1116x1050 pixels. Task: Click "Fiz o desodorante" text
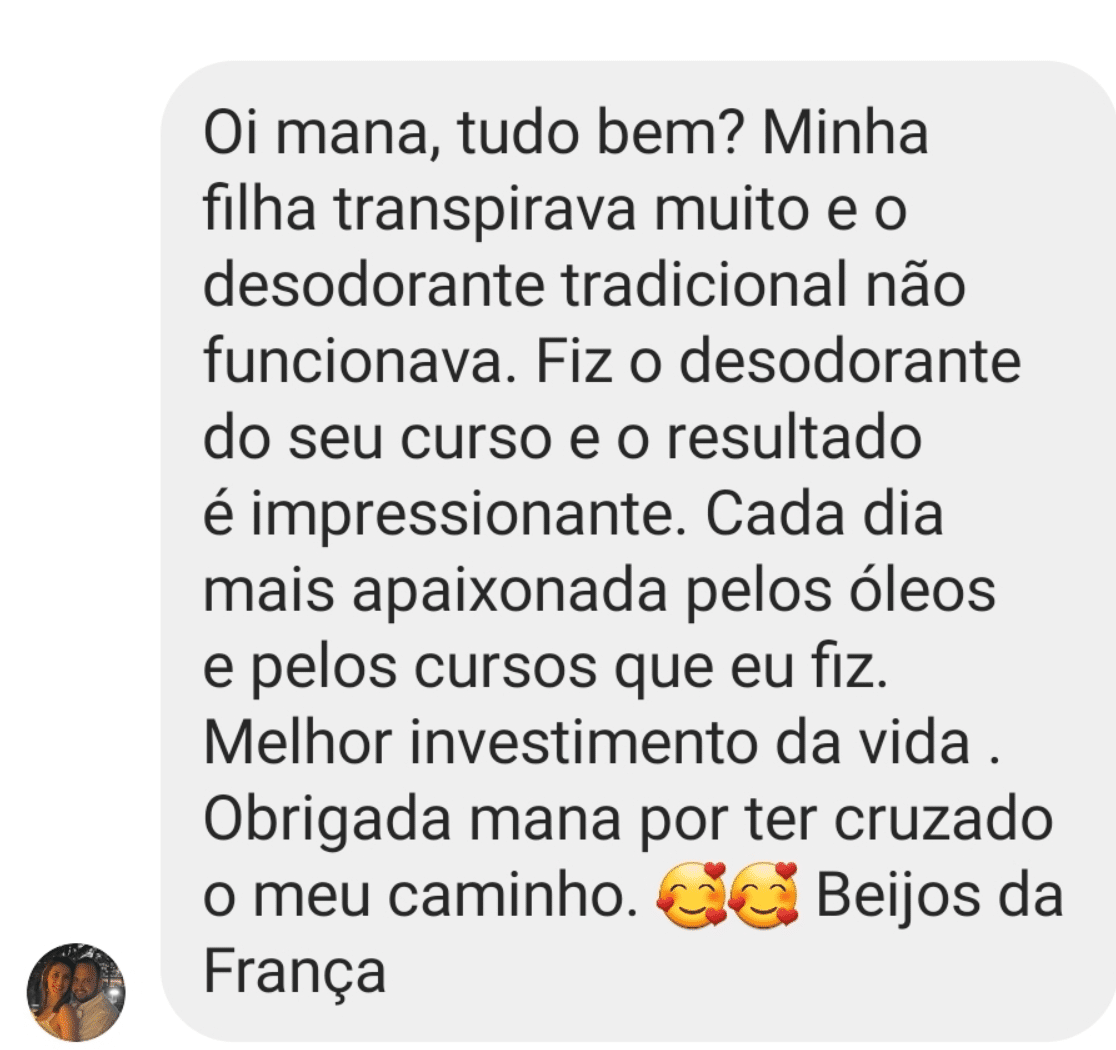click(x=779, y=361)
